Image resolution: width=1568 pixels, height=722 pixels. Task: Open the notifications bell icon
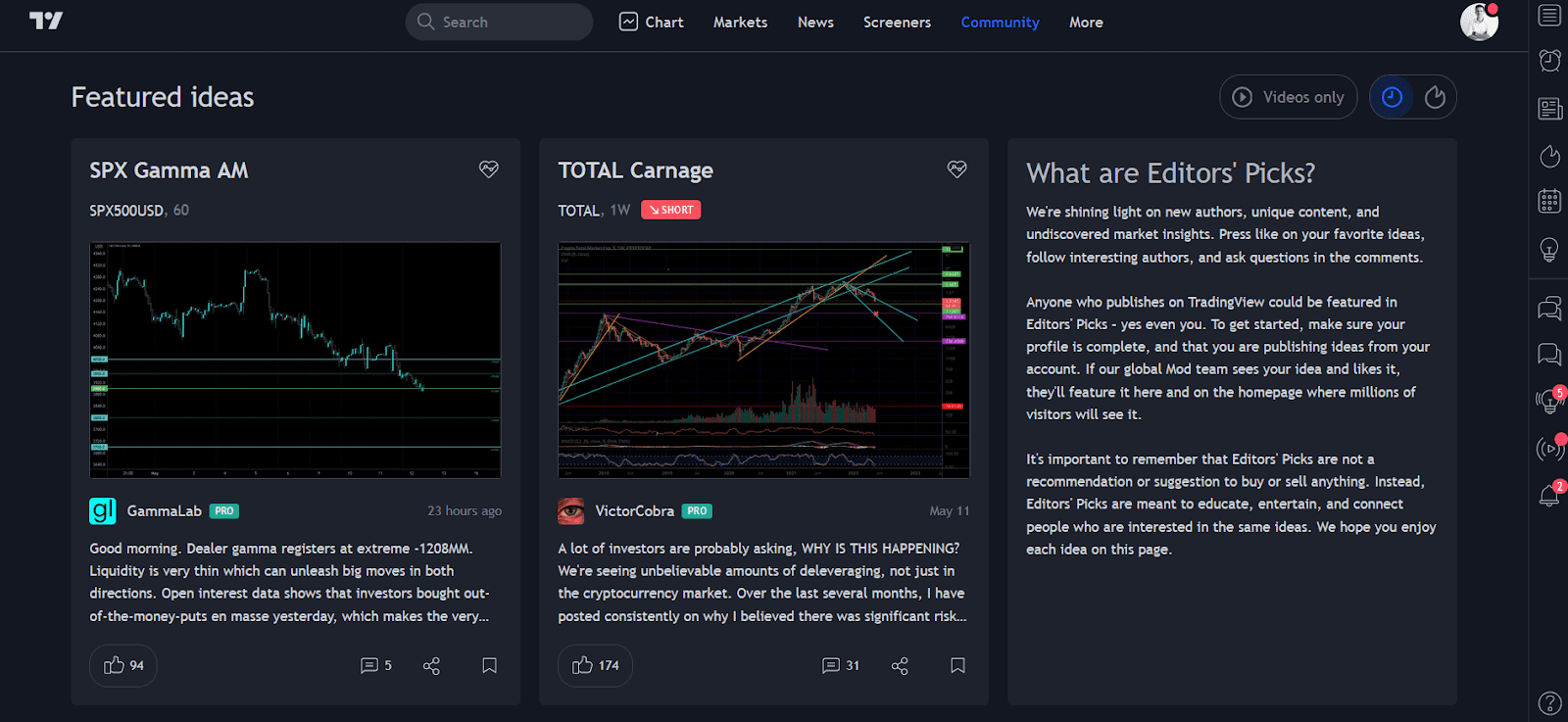(x=1549, y=495)
